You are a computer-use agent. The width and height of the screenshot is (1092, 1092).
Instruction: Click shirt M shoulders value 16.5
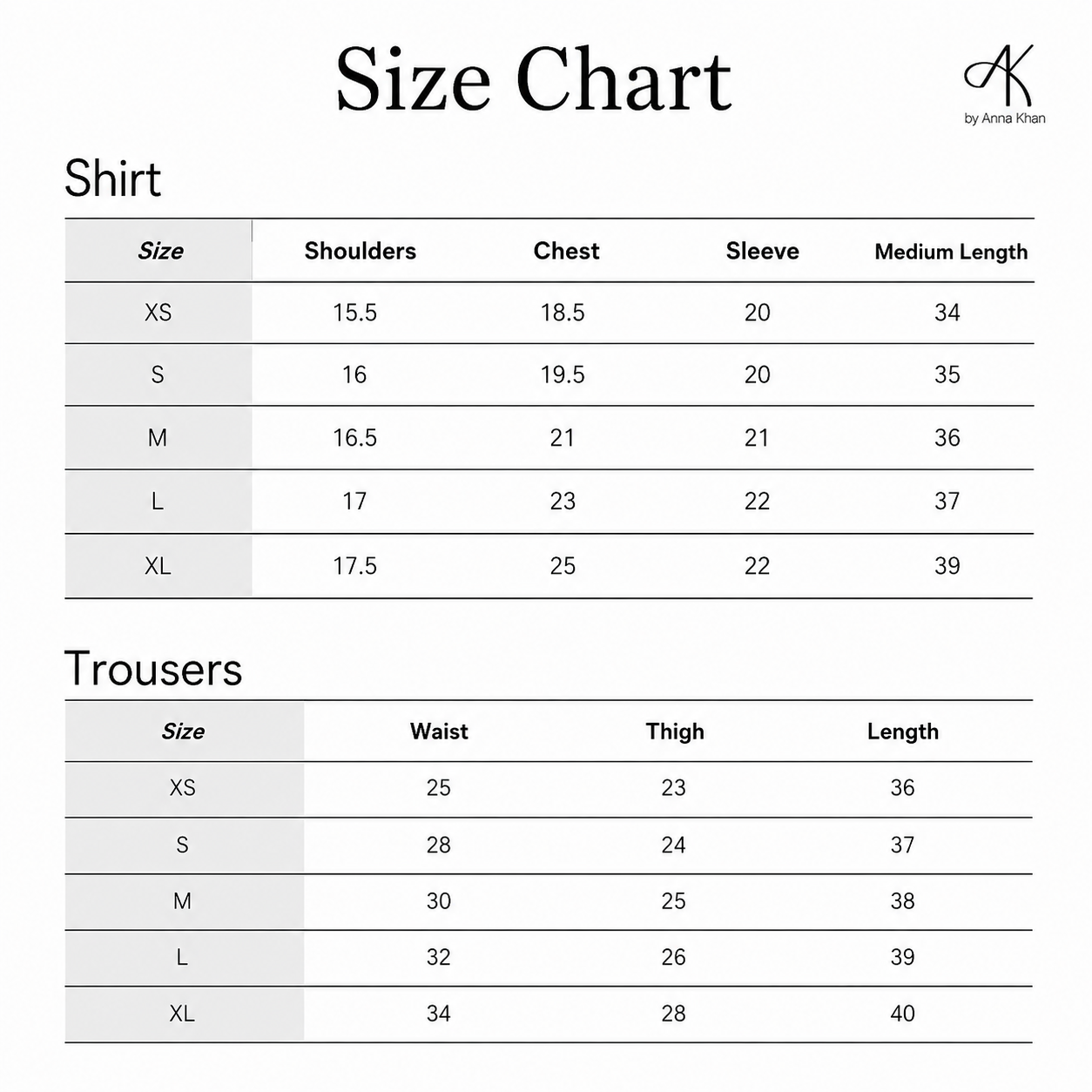355,438
